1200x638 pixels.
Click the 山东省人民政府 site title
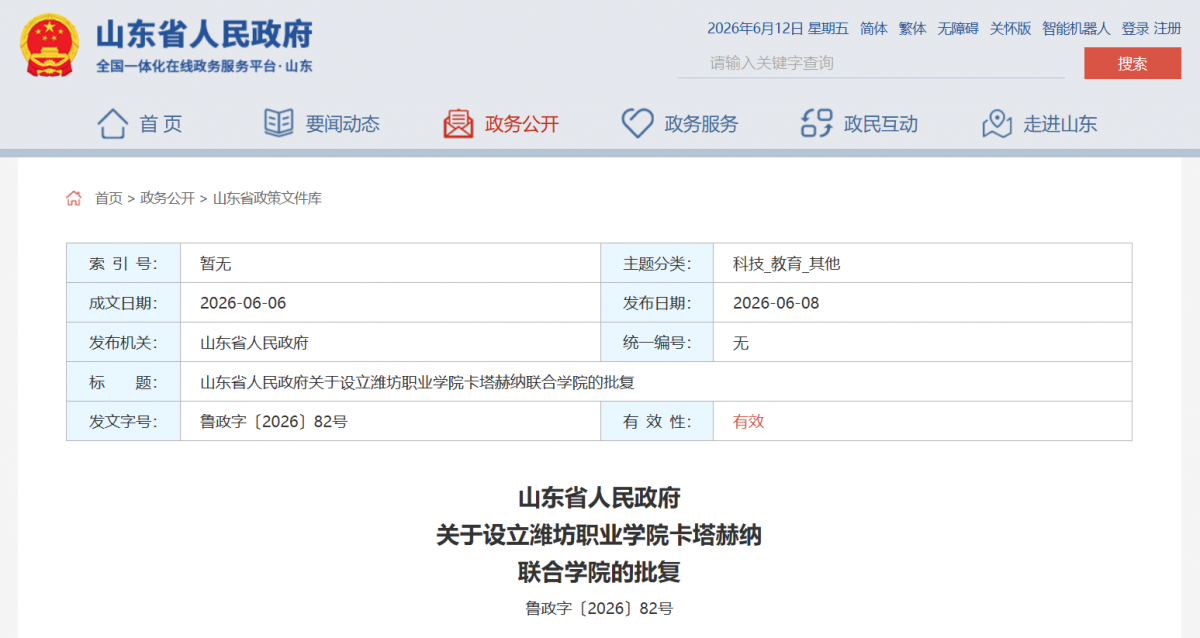pos(205,34)
